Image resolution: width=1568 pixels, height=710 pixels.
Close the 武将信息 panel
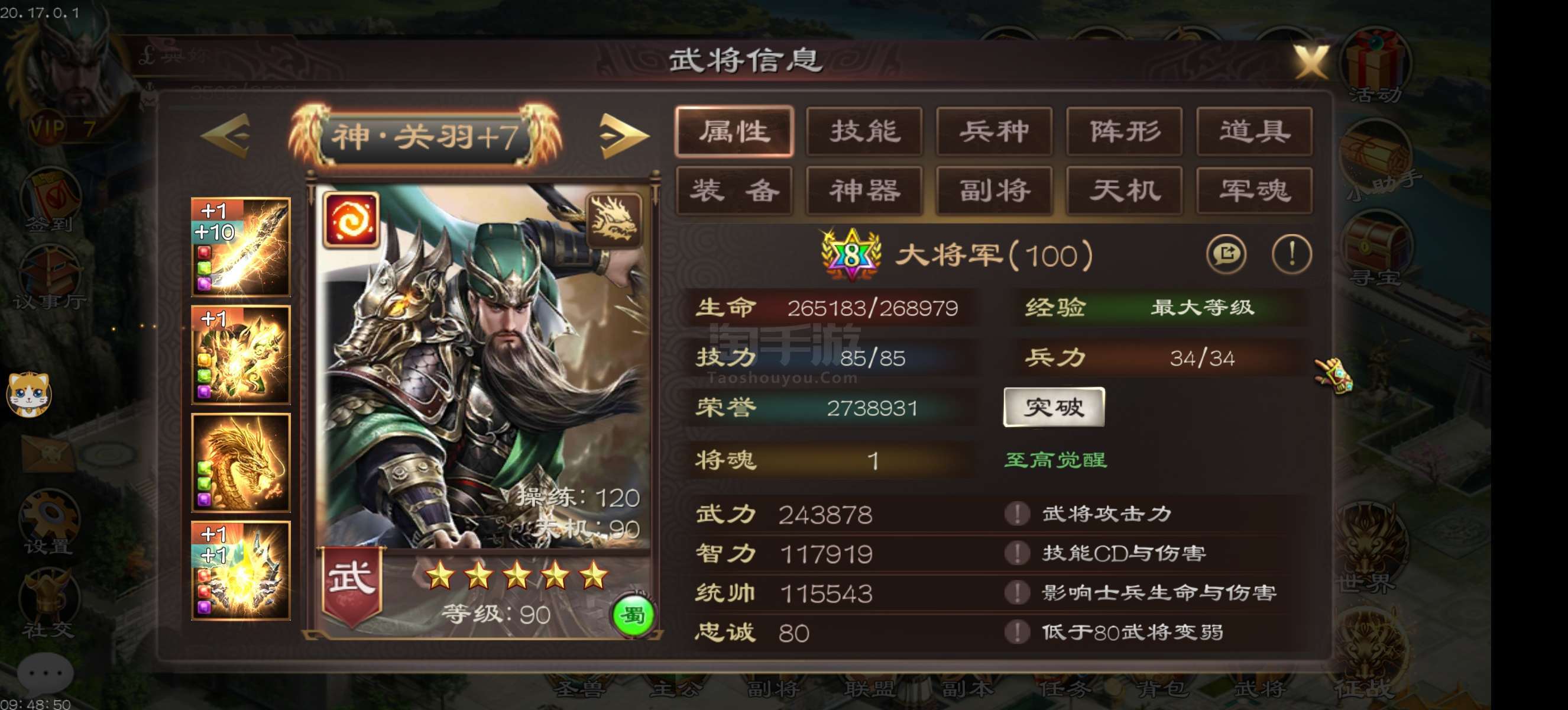[1311, 61]
